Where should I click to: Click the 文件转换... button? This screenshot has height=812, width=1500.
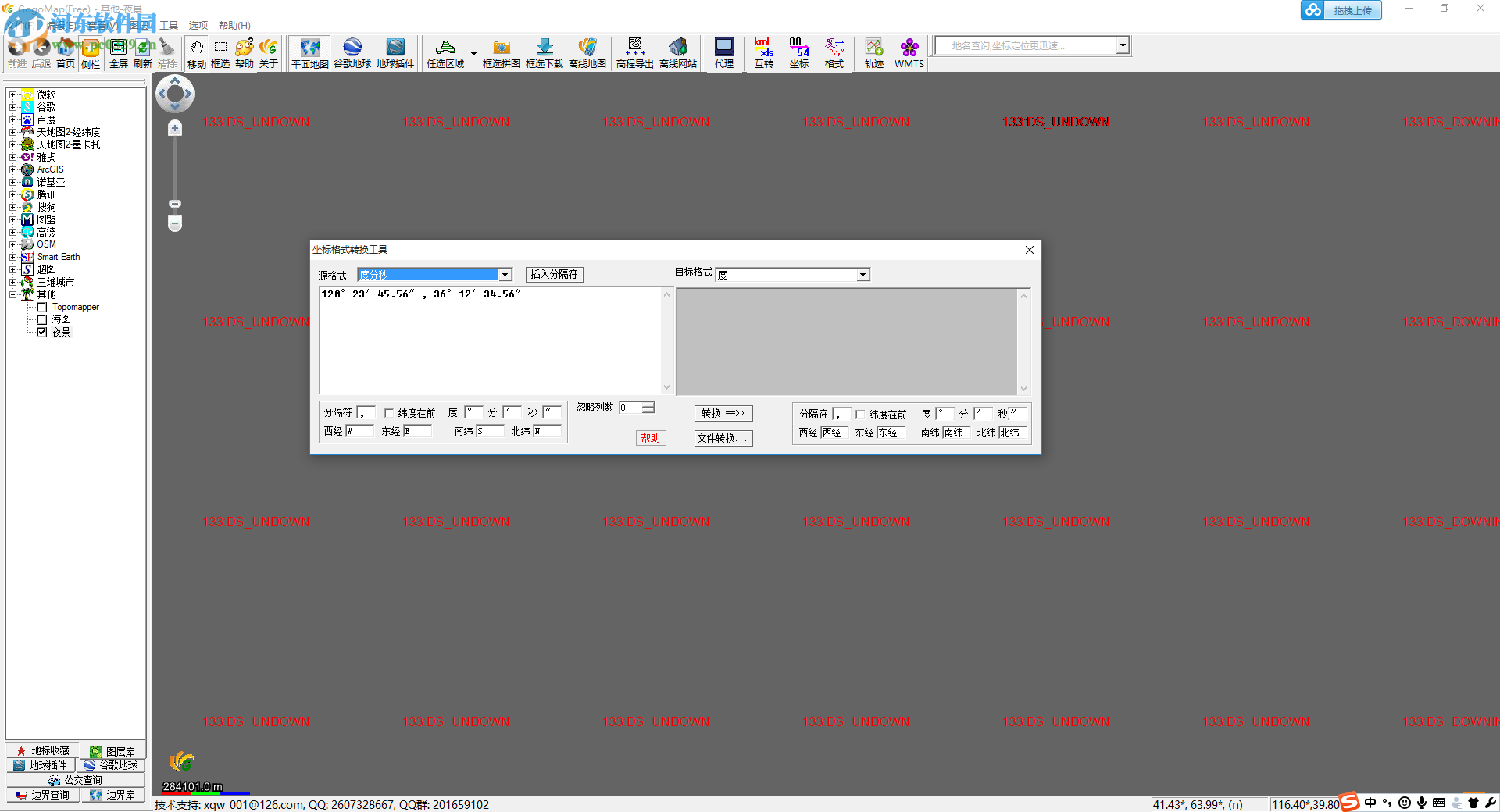723,438
